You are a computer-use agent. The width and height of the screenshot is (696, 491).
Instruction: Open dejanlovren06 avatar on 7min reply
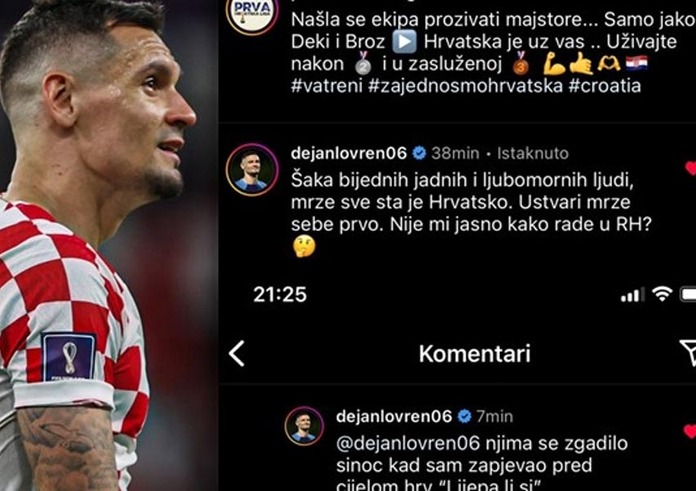pos(304,426)
